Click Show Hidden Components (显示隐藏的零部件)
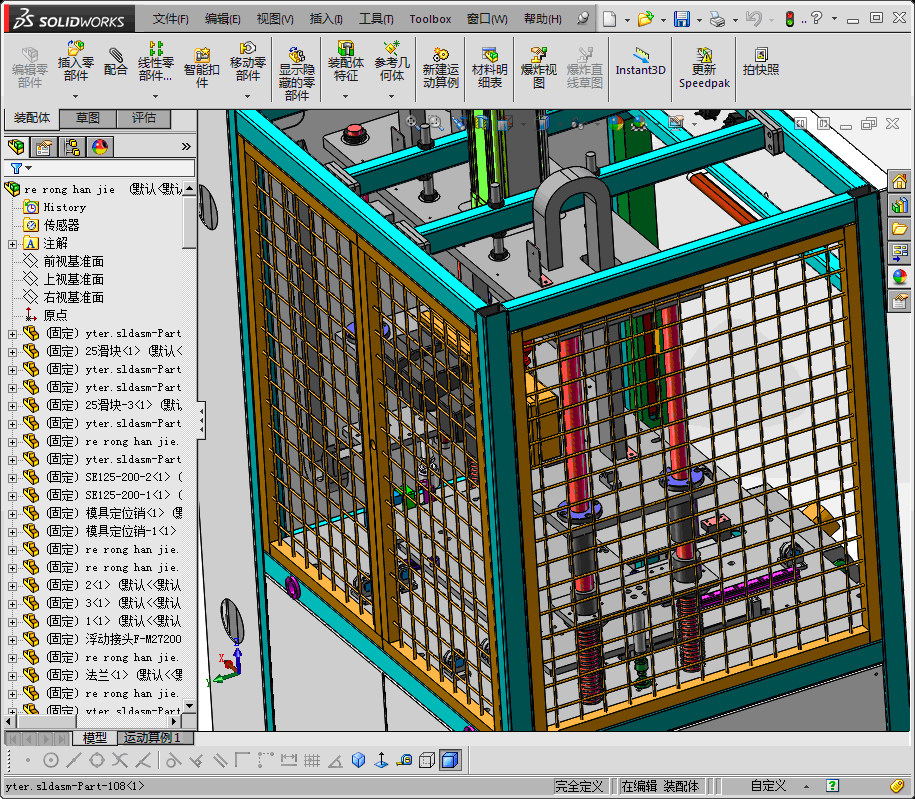This screenshot has height=799, width=915. pos(296,72)
